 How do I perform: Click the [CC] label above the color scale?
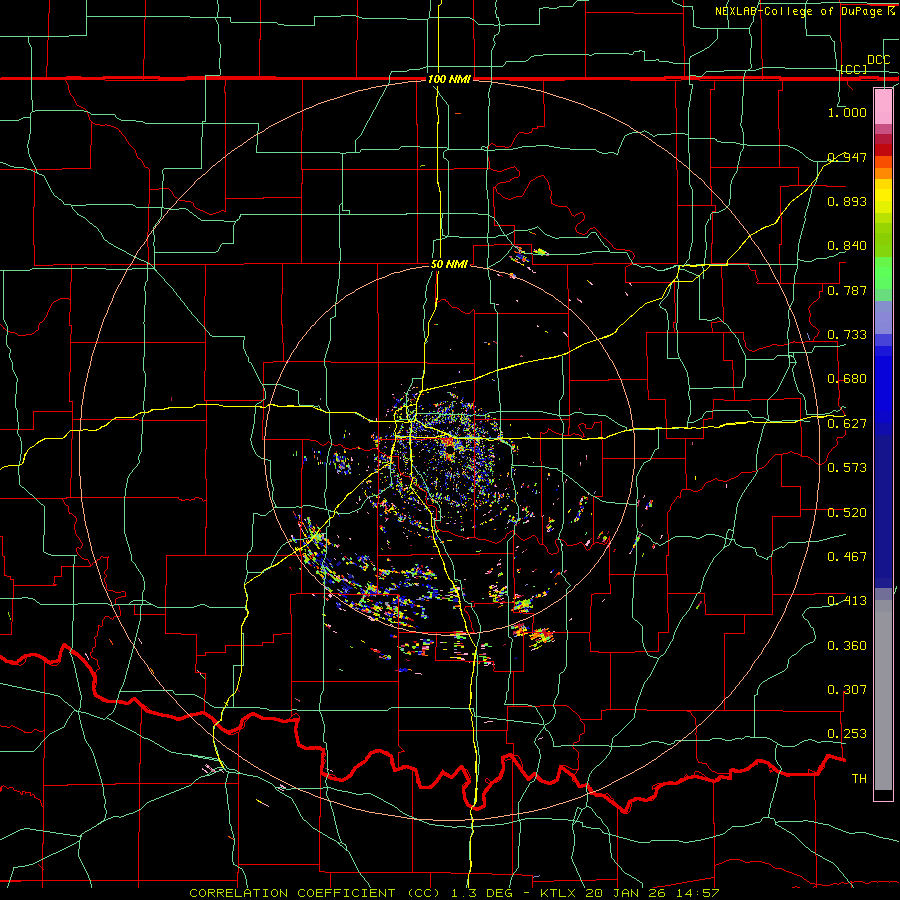coord(854,69)
